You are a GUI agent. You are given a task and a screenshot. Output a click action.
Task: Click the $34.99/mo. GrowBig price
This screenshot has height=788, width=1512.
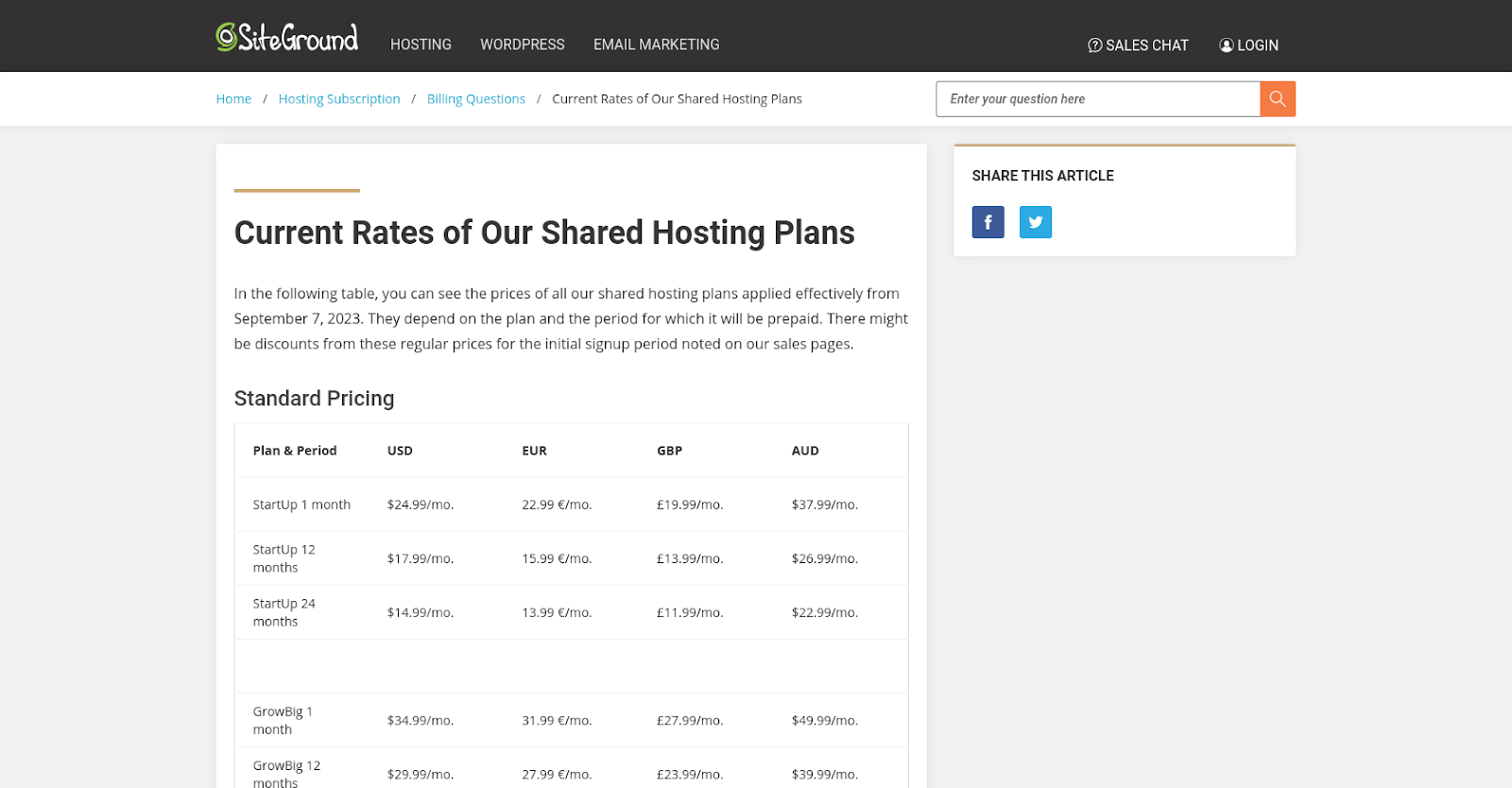(x=421, y=720)
